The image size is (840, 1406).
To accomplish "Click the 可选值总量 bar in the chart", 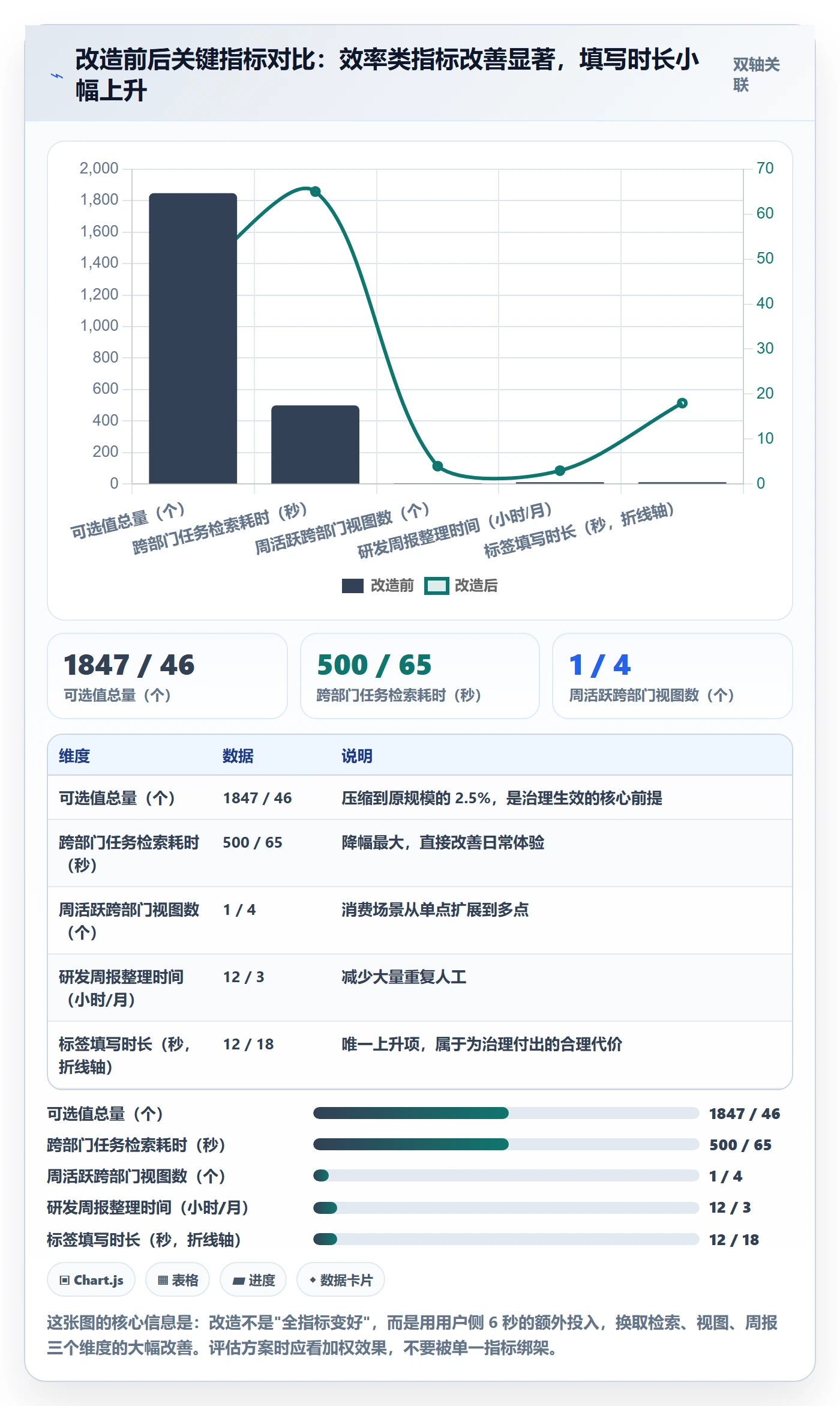I will [x=193, y=338].
